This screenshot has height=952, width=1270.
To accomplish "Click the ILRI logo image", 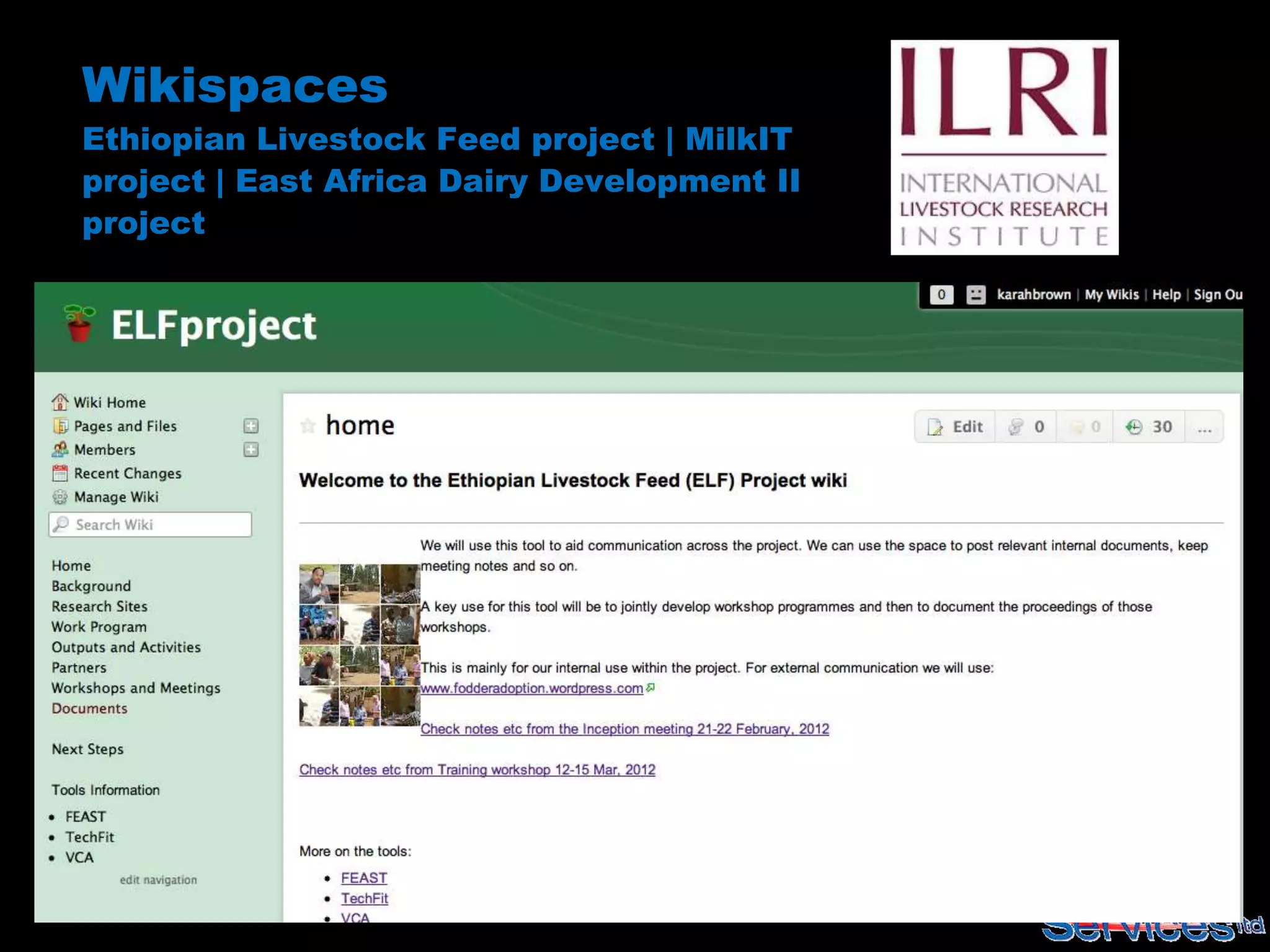I will pyautogui.click(x=1004, y=148).
